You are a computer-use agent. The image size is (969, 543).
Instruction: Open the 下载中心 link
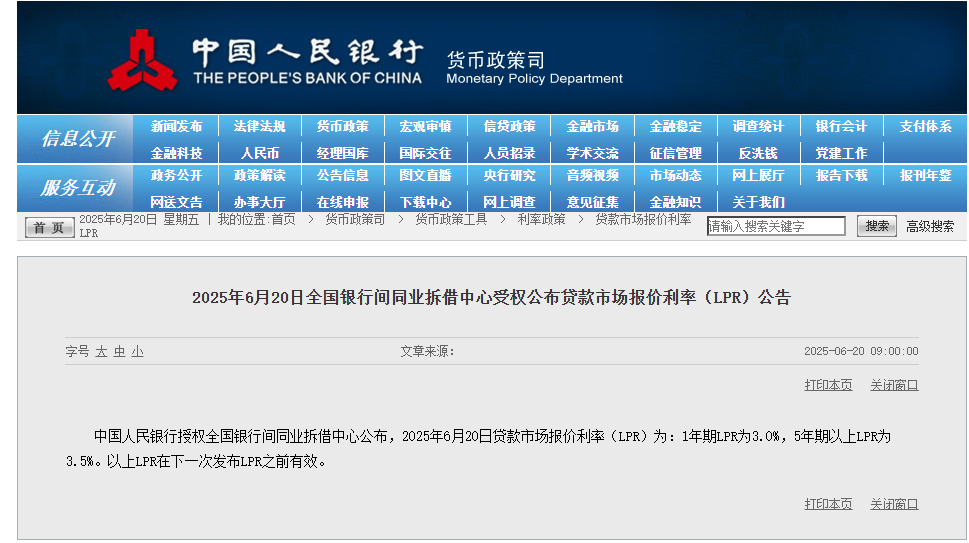426,202
